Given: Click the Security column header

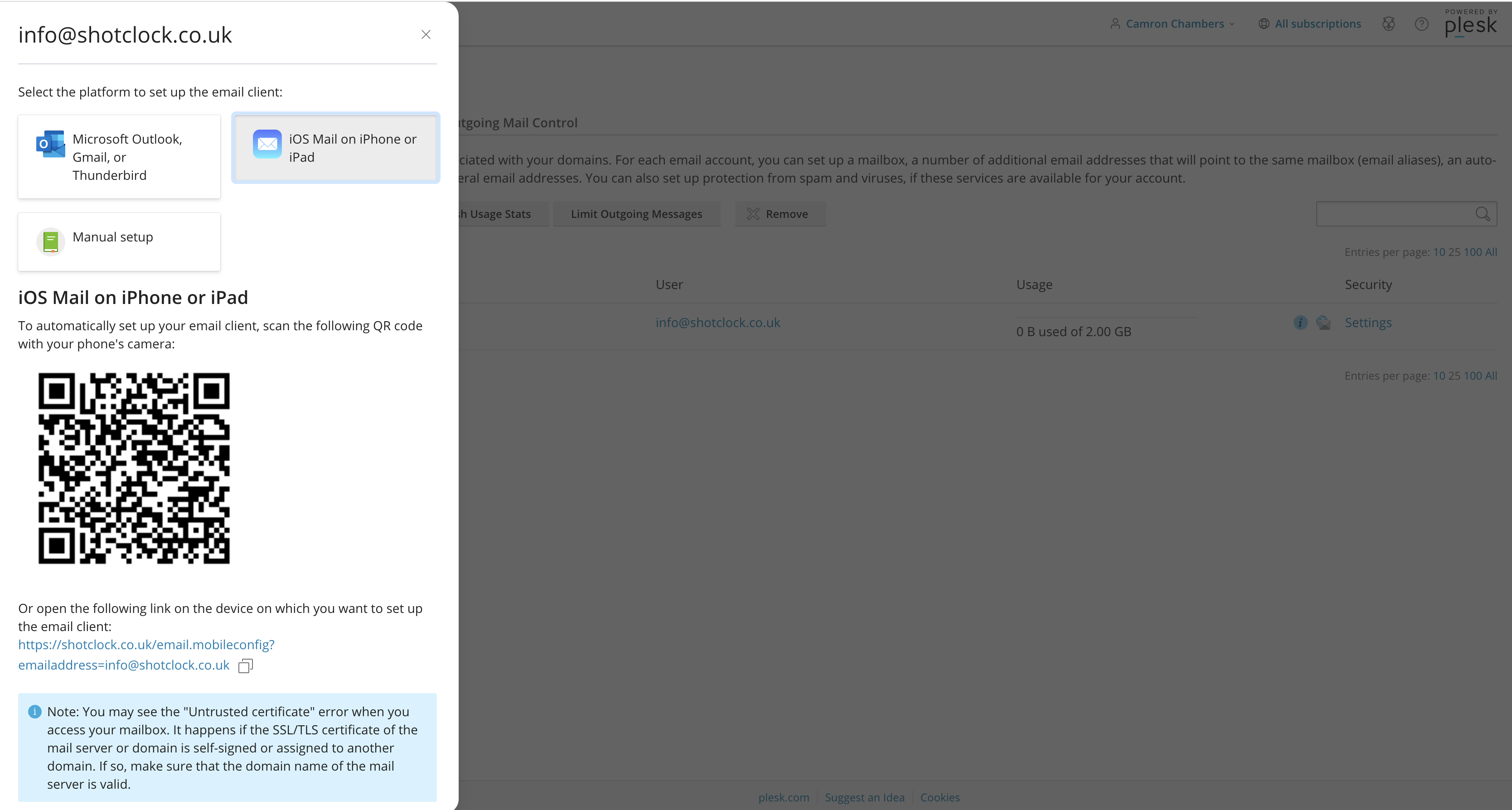Looking at the screenshot, I should (1368, 284).
